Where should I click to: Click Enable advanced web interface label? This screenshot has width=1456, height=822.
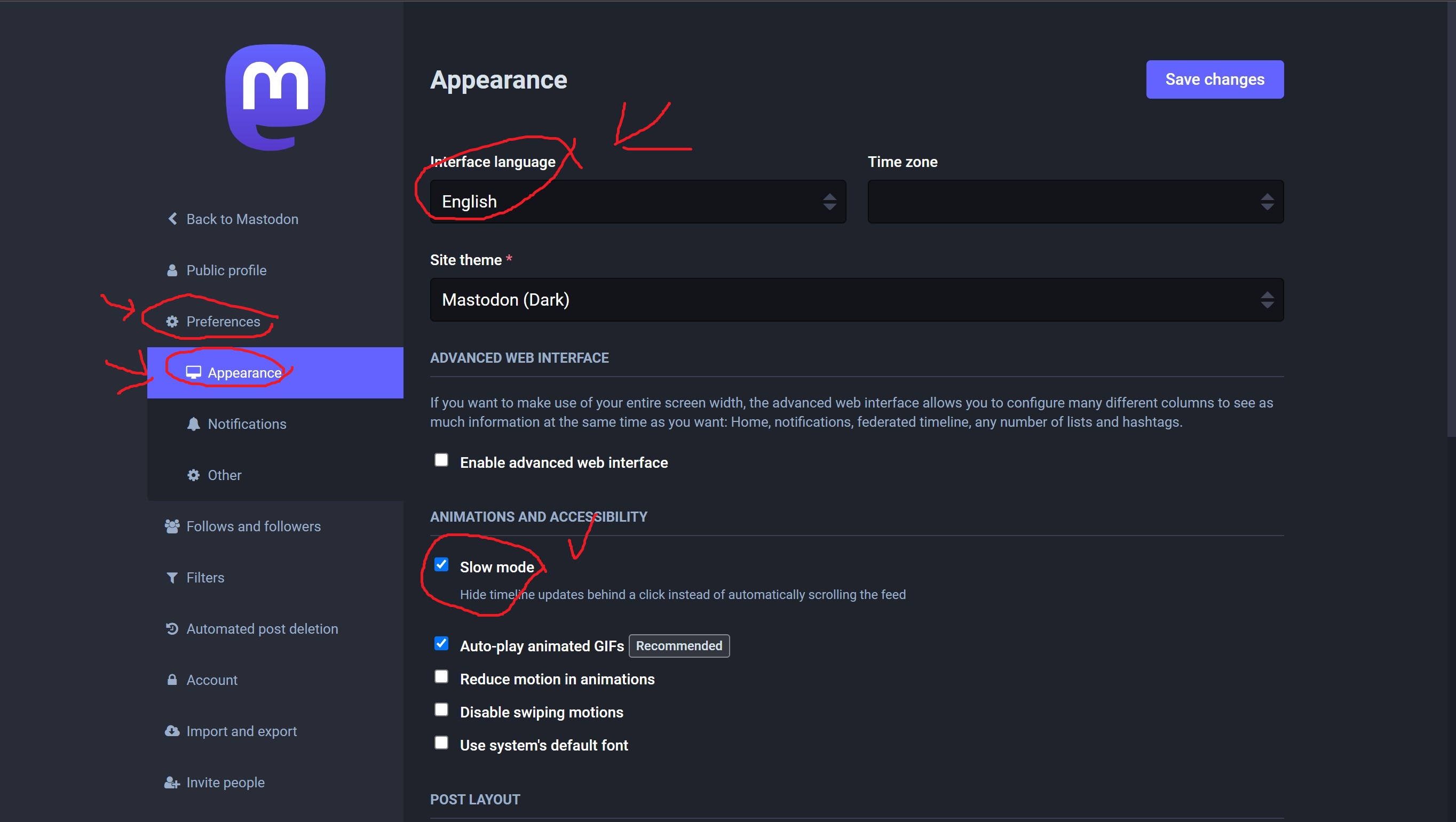coord(564,462)
